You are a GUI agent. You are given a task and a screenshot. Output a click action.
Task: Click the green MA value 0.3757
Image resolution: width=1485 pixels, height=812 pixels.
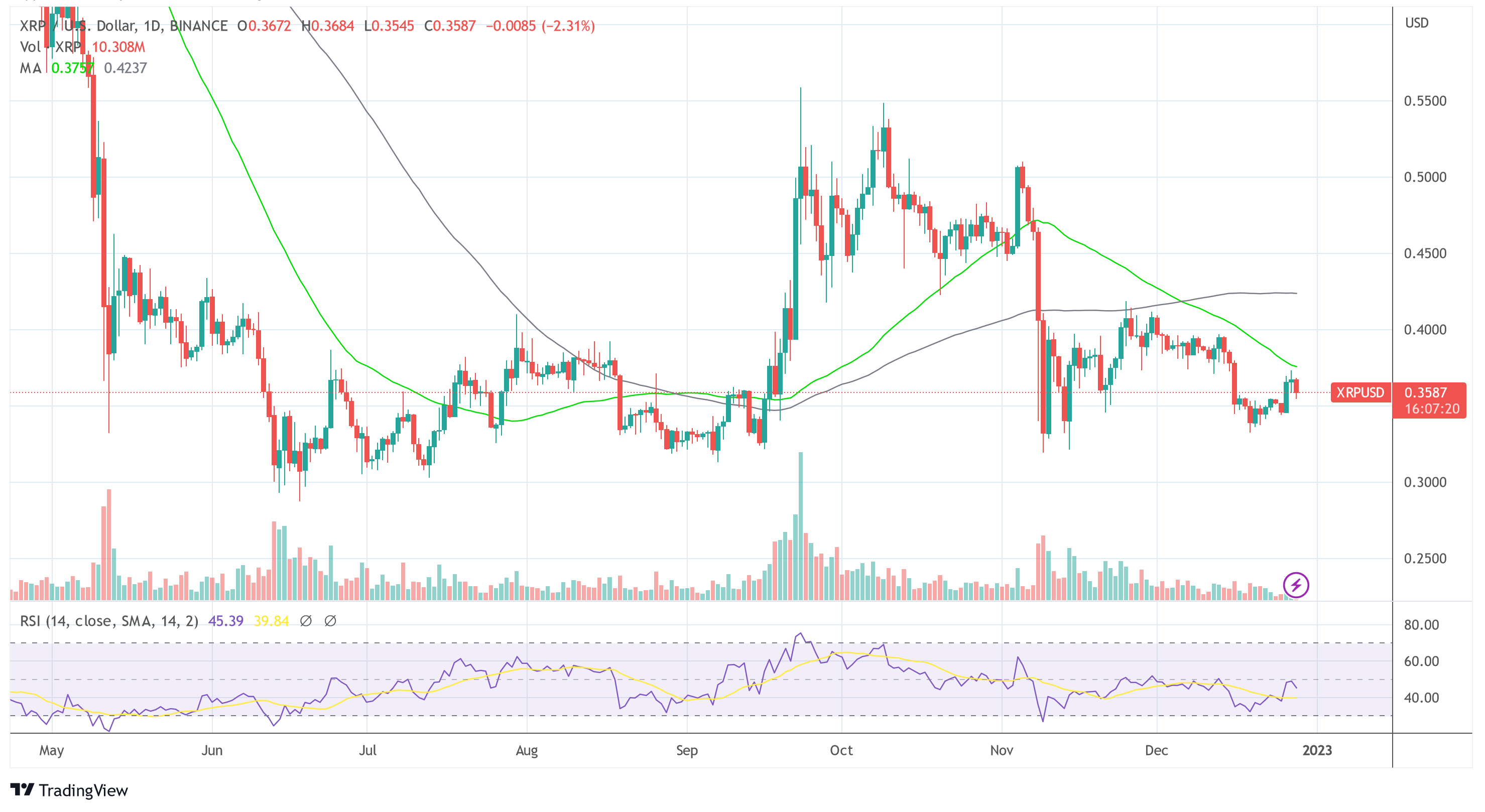click(x=72, y=68)
